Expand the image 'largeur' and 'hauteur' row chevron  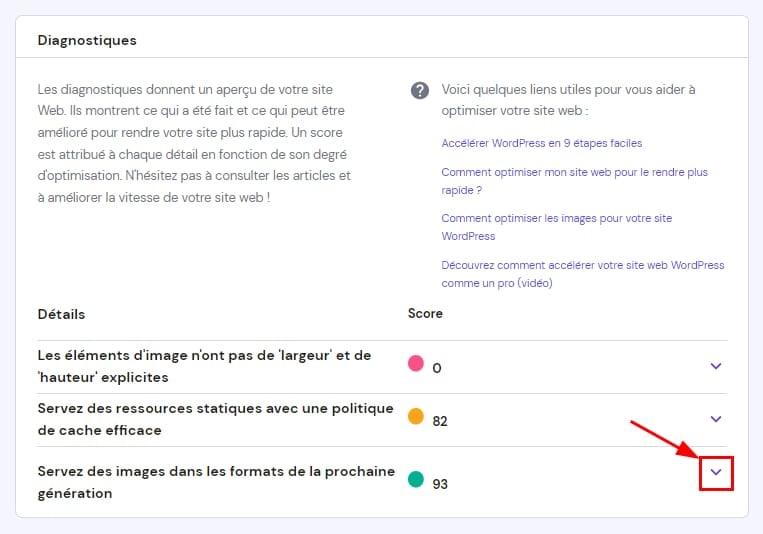click(715, 366)
